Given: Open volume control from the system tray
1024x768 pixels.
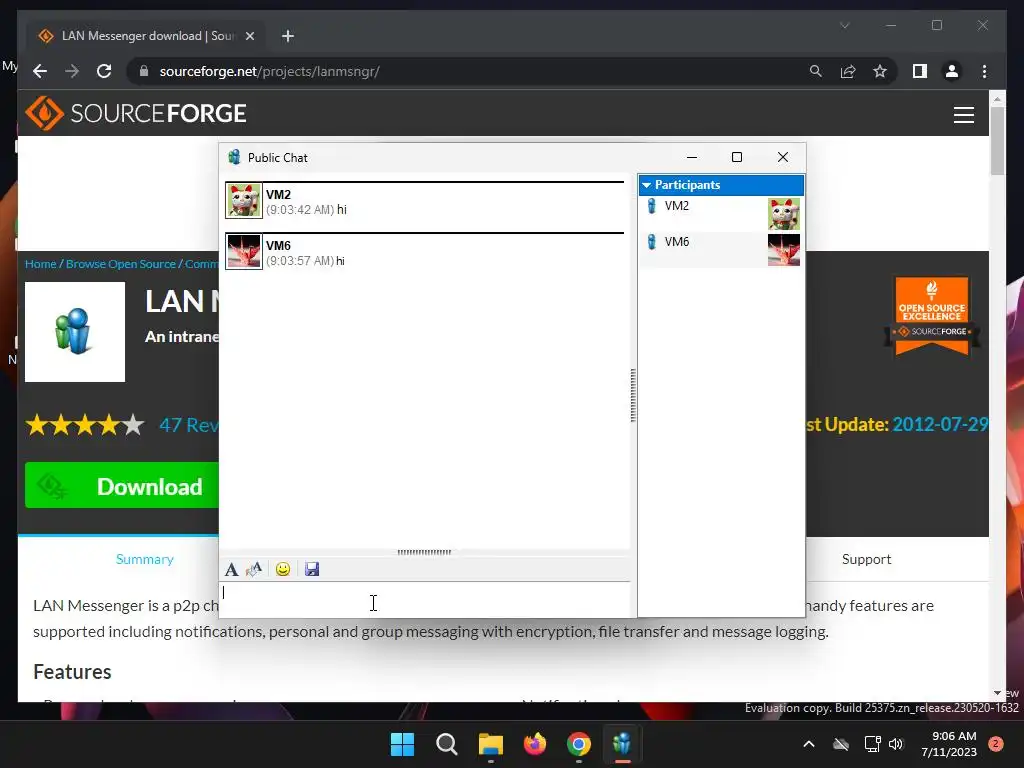Looking at the screenshot, I should (x=896, y=744).
